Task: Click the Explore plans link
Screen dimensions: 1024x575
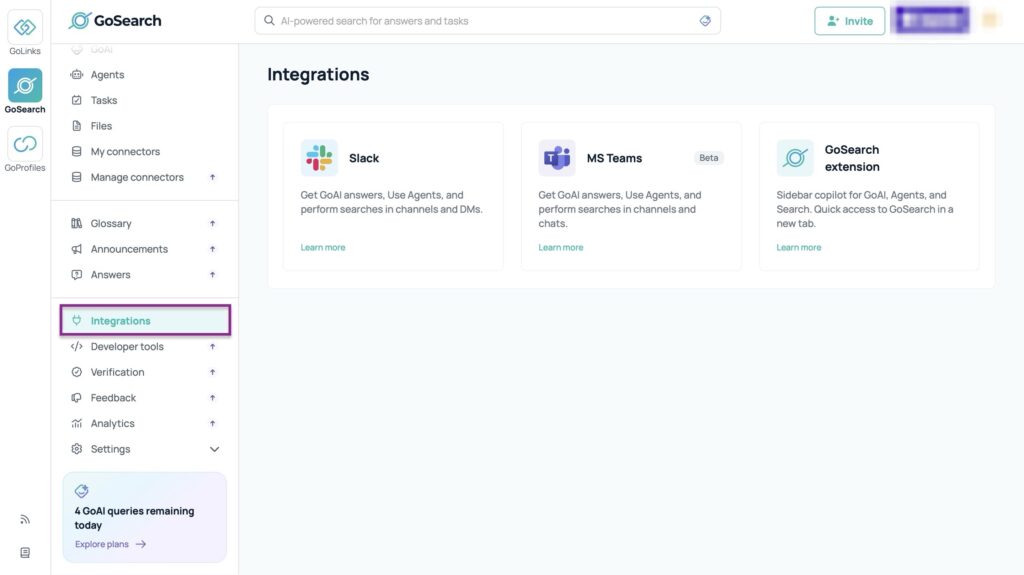Action: (110, 544)
